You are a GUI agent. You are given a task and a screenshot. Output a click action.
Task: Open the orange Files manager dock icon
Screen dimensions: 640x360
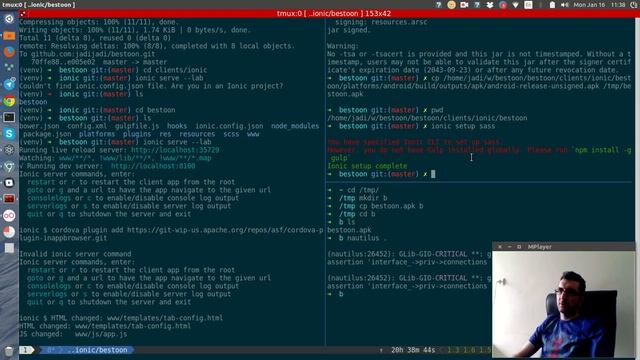9,36
